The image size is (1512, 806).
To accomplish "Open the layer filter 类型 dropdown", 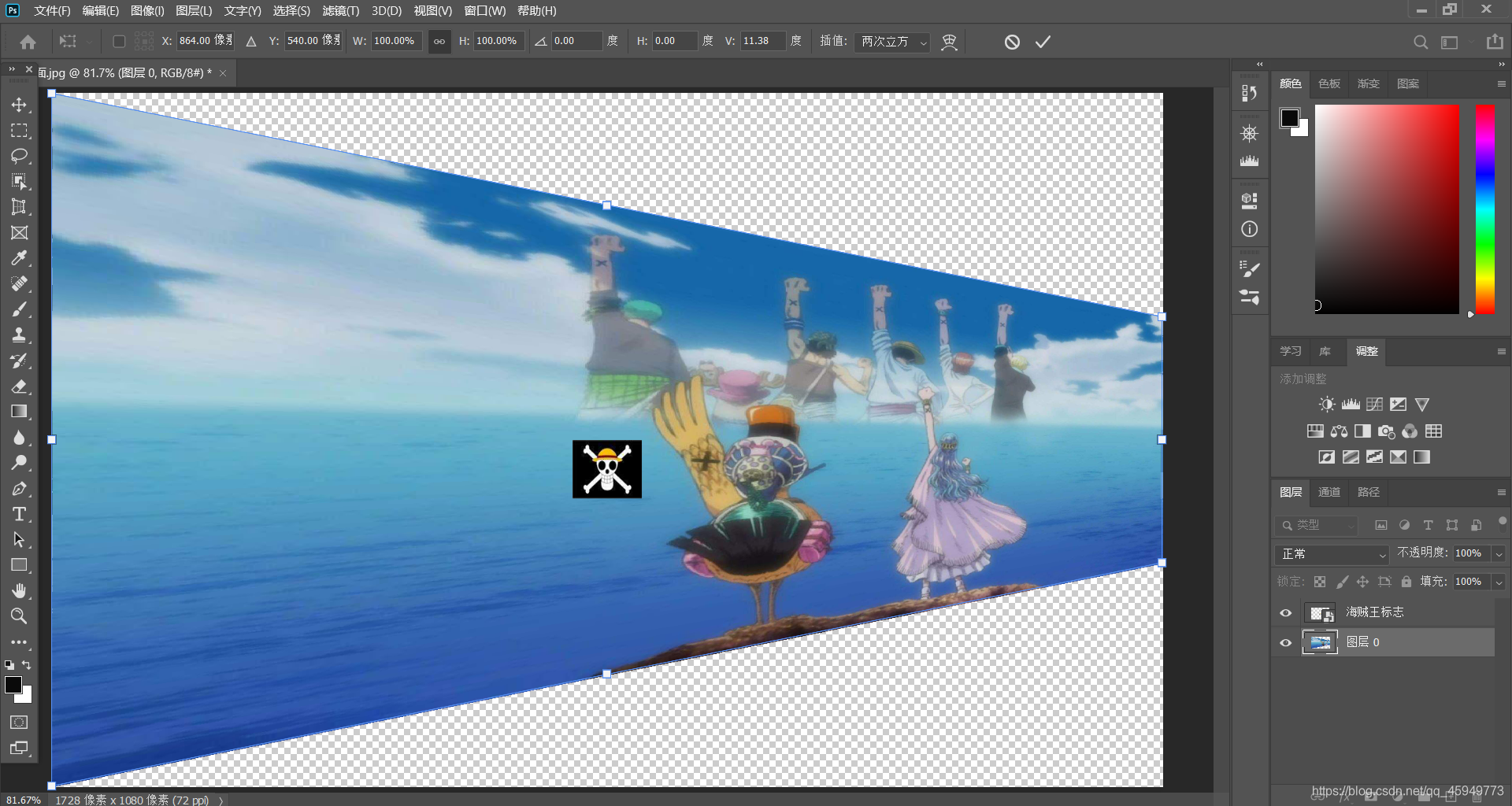I will point(1317,525).
